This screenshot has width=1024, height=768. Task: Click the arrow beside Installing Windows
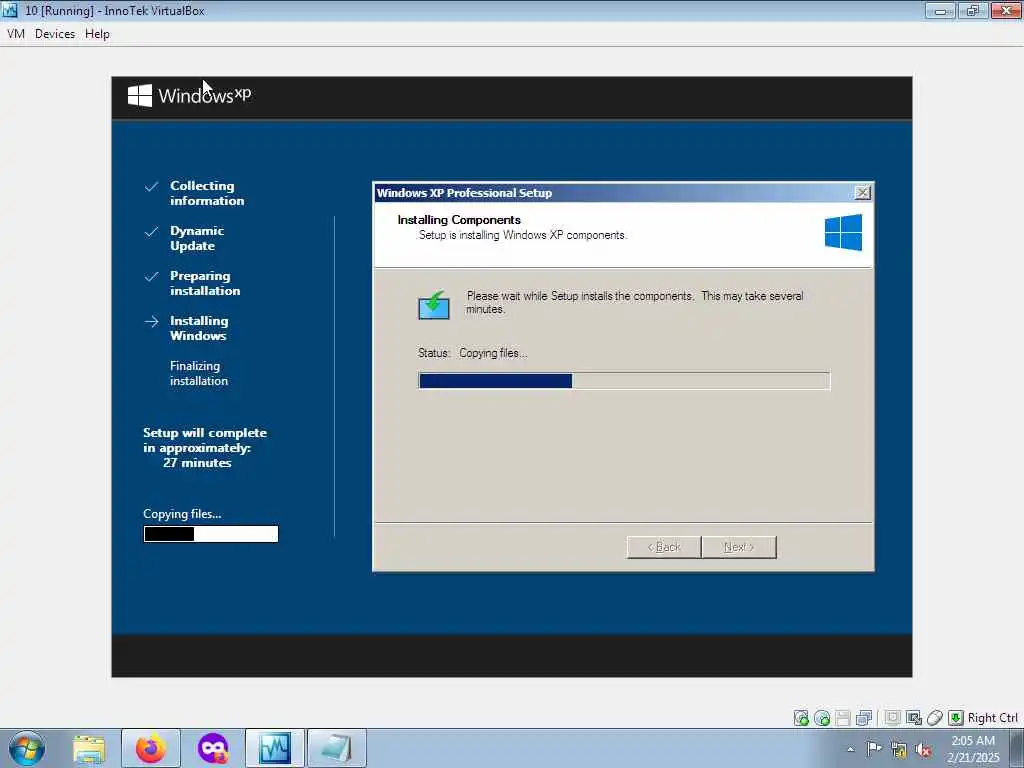pos(152,321)
